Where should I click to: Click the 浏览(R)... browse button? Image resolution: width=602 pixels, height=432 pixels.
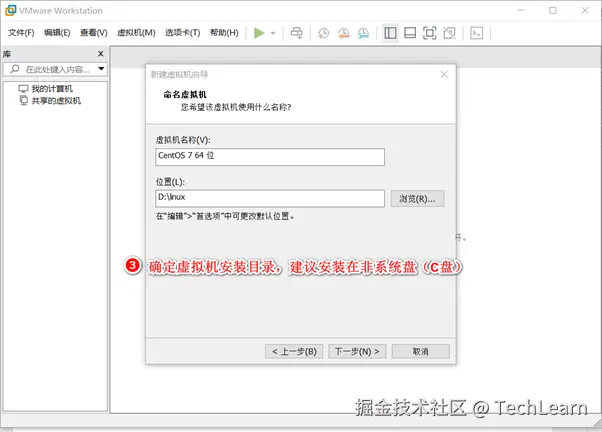tap(417, 199)
